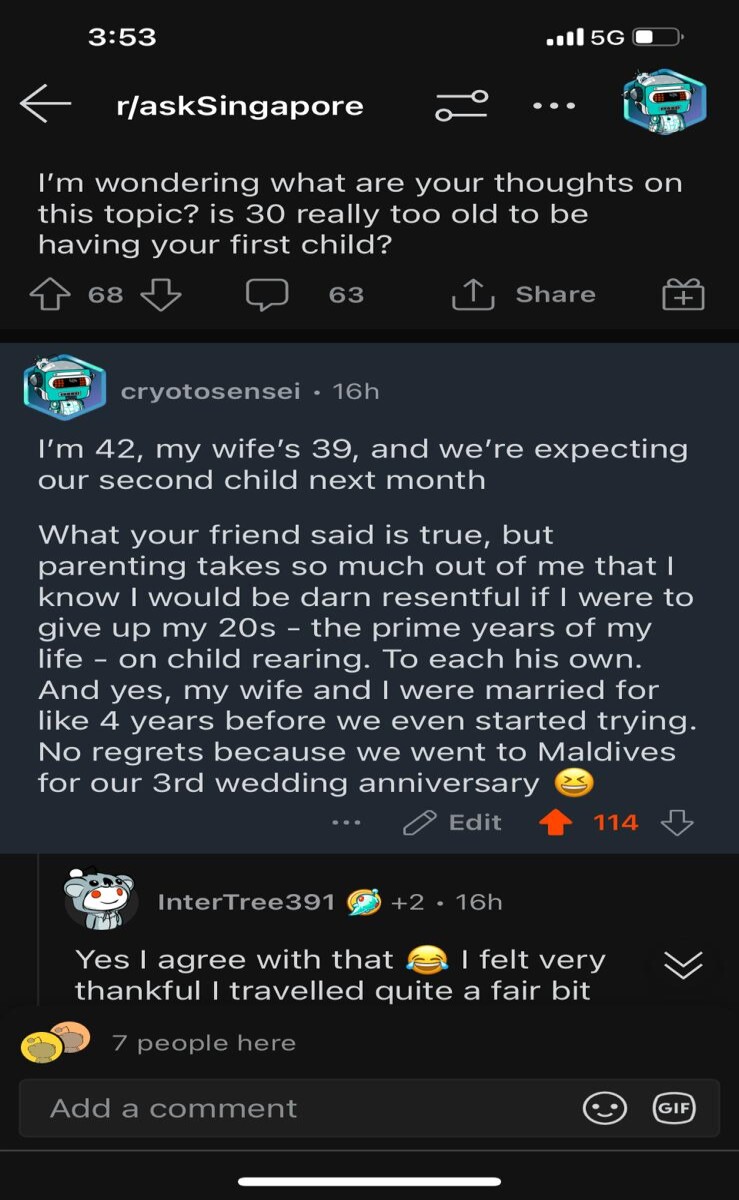Open the emoji picker smiley icon
739x1200 pixels.
click(605, 1108)
